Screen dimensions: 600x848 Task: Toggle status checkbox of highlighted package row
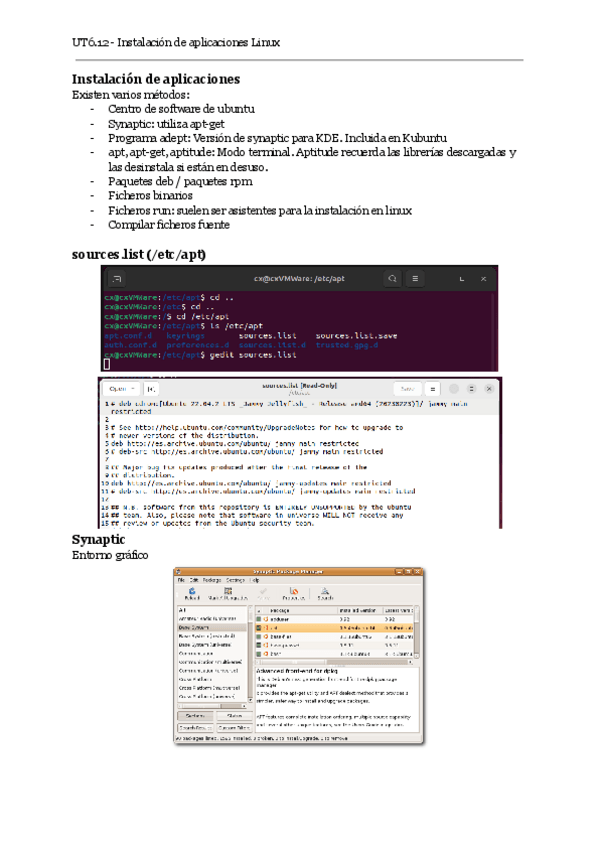pos(259,627)
